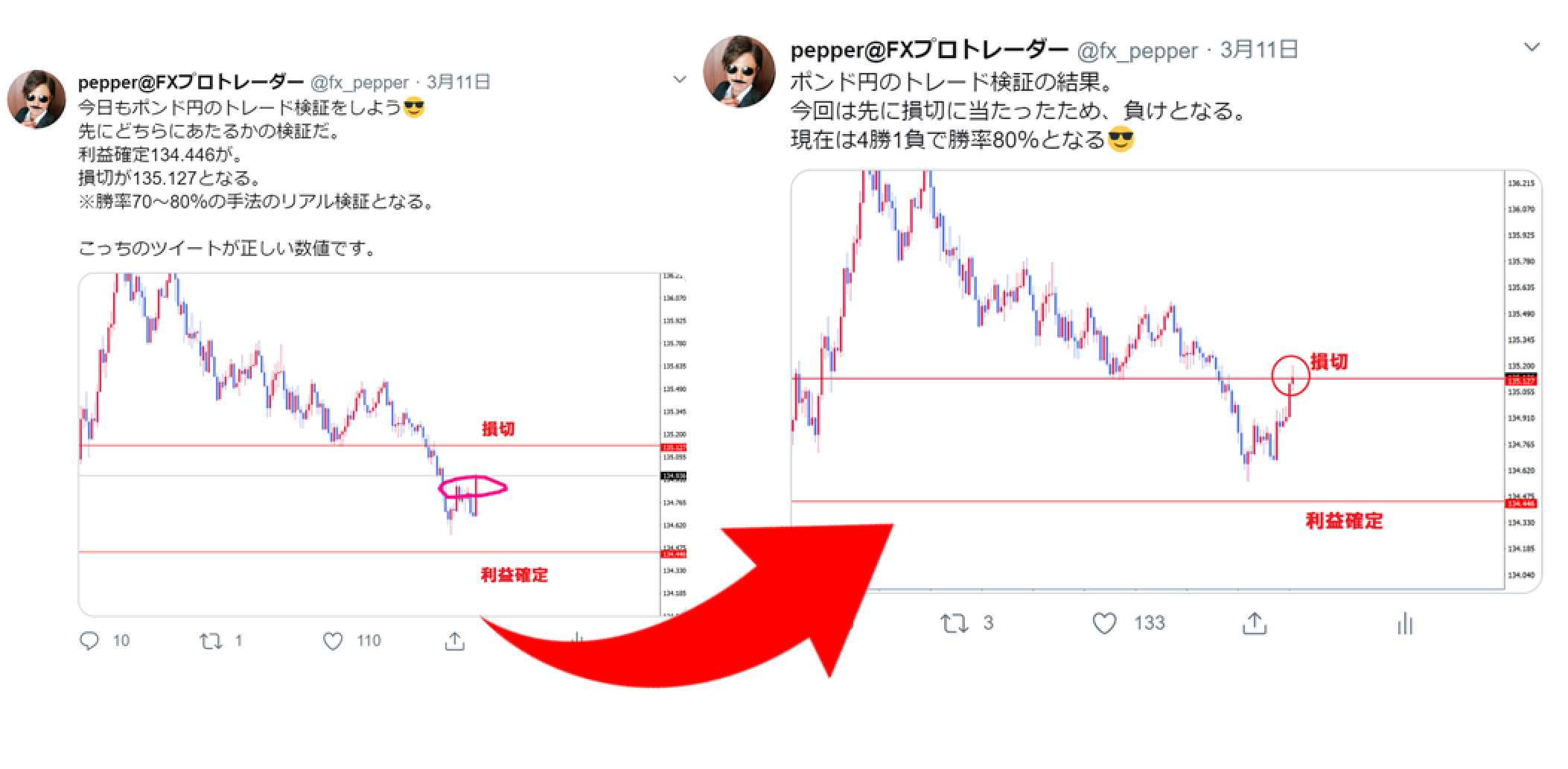Click the 3月11日 date on left tweet
Image resolution: width=1568 pixels, height=769 pixels.
pyautogui.click(x=459, y=82)
